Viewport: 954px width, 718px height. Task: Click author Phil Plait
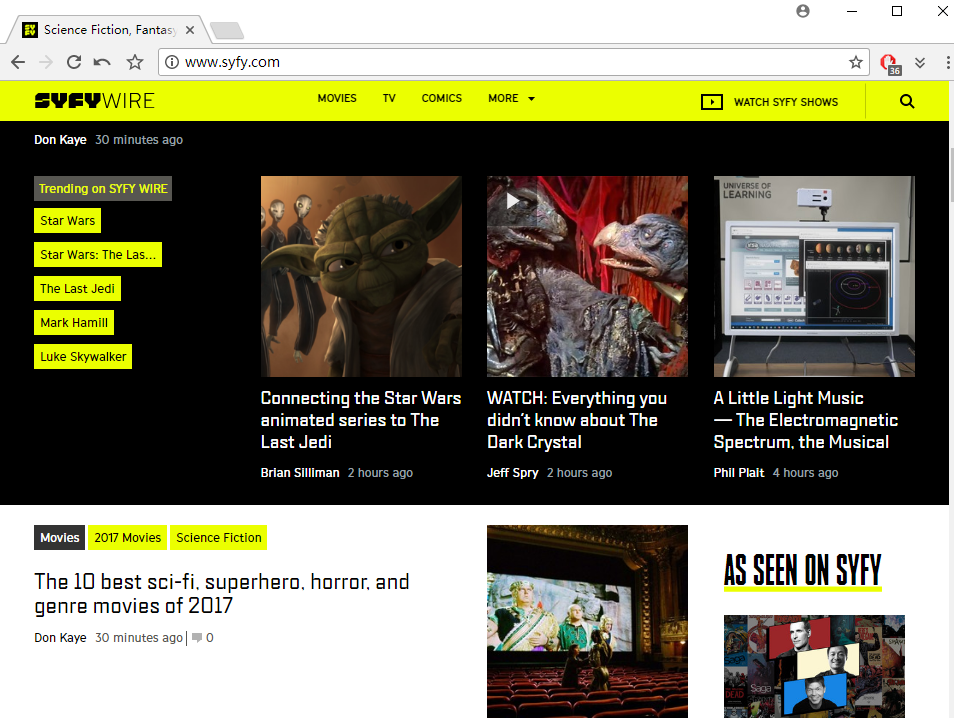[739, 473]
